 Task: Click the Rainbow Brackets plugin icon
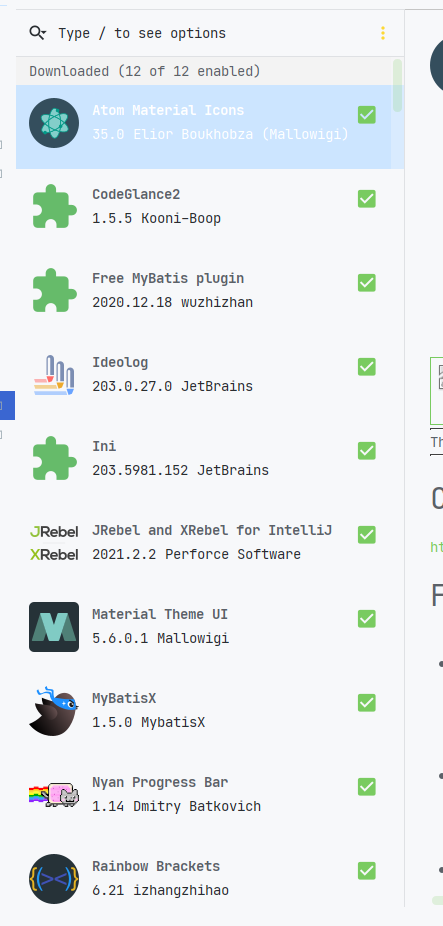pyautogui.click(x=54, y=879)
